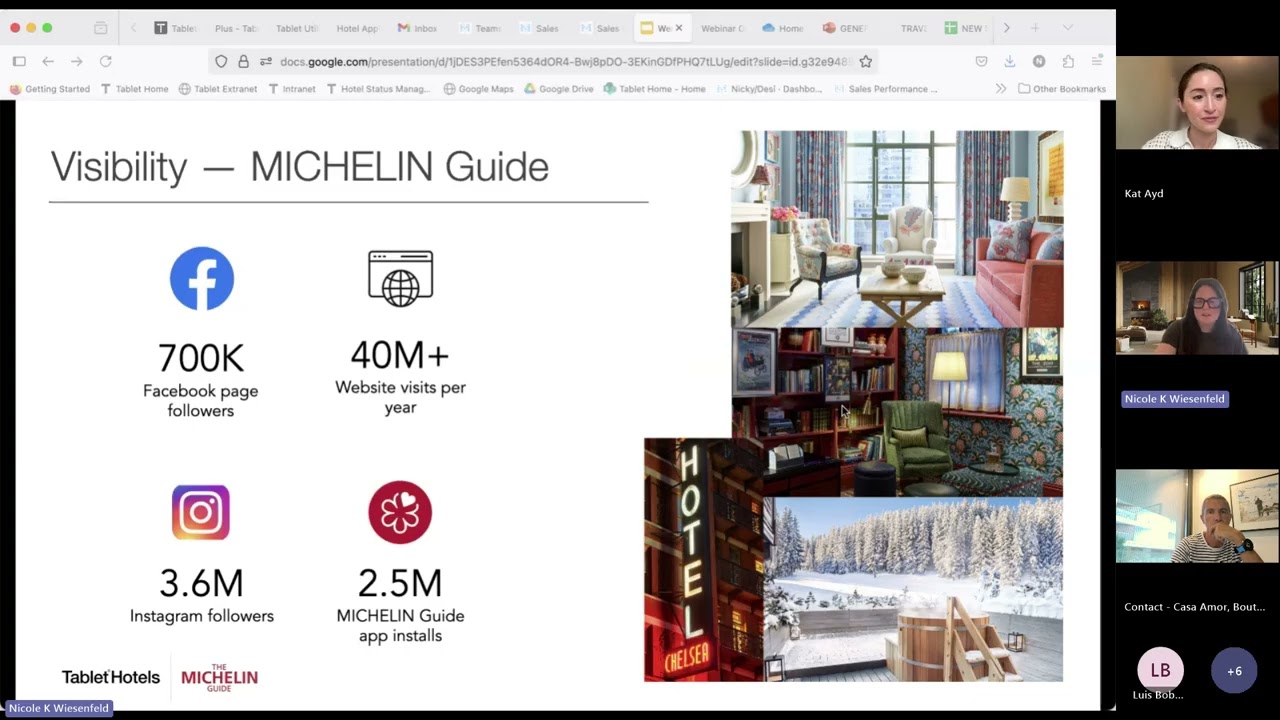This screenshot has height=720, width=1280.
Task: Switch to the Tablet Util tab
Action: [297, 28]
